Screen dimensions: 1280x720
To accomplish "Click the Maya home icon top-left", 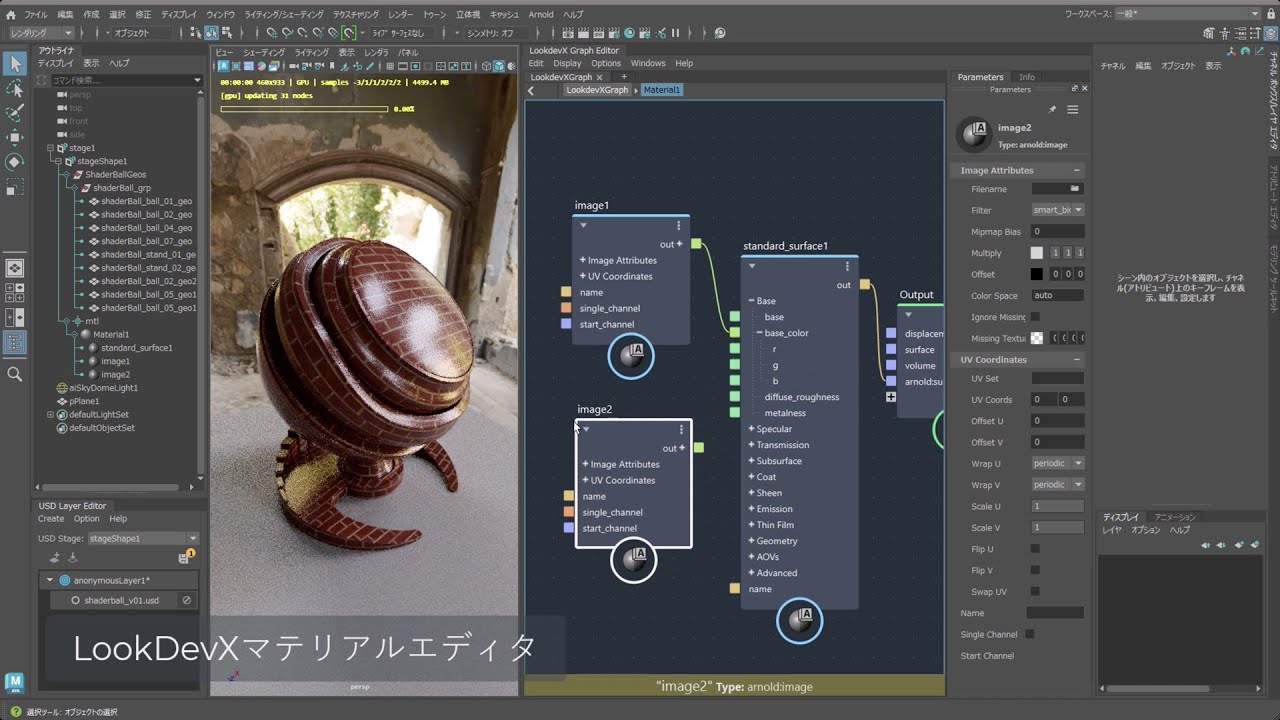I will (10, 14).
